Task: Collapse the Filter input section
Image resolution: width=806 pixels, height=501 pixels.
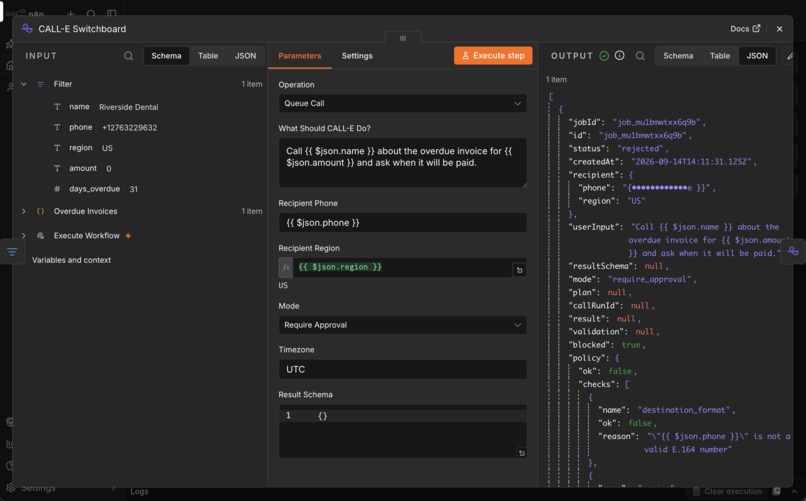Action: click(x=24, y=84)
